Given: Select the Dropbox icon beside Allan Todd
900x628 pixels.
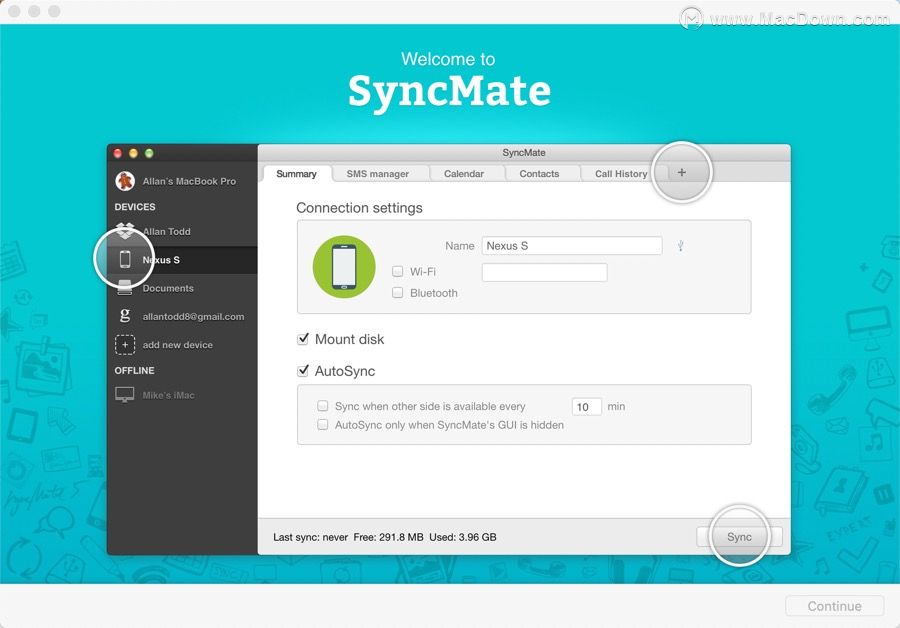Looking at the screenshot, I should click(125, 231).
